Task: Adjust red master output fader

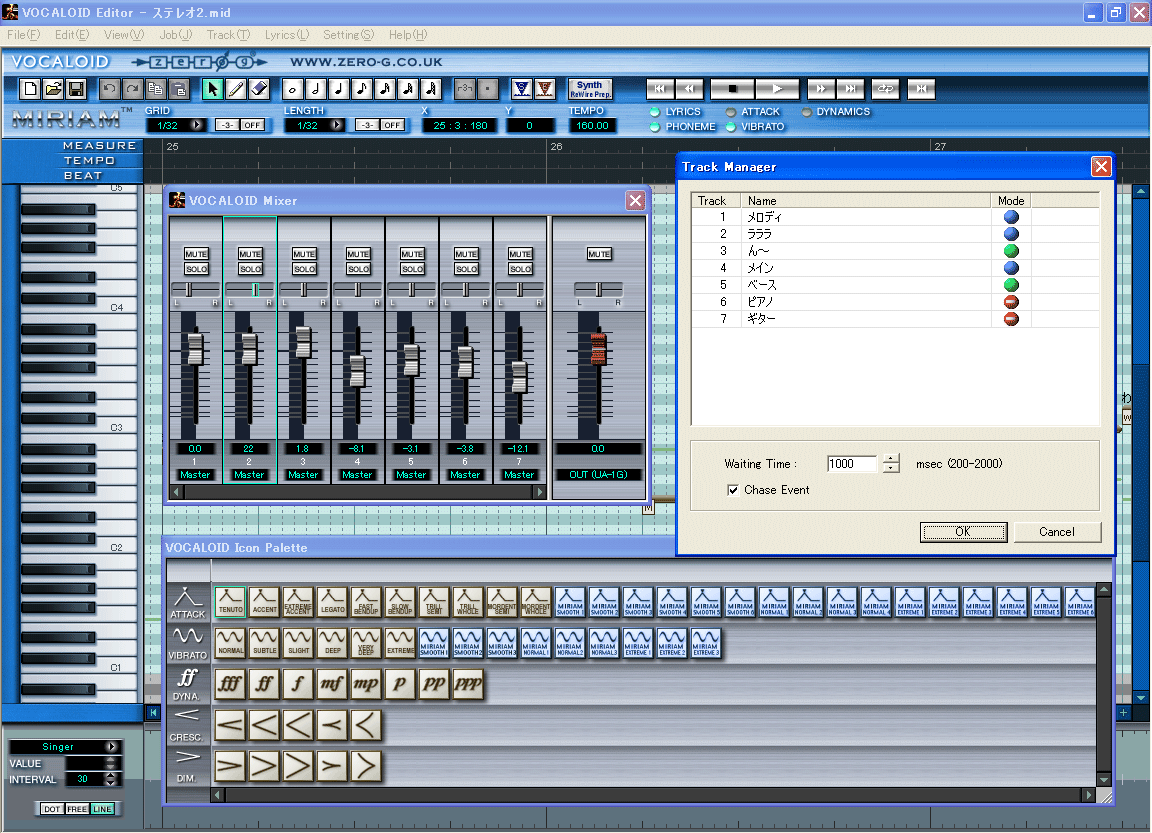Action: (599, 349)
